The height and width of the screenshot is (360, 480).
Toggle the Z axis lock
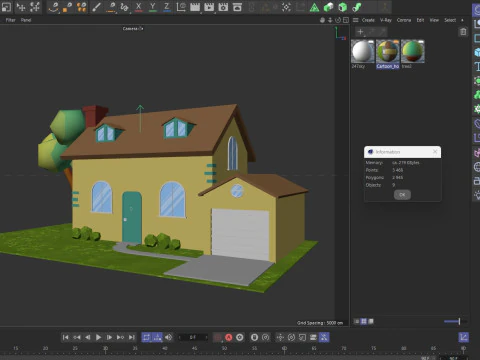click(167, 7)
